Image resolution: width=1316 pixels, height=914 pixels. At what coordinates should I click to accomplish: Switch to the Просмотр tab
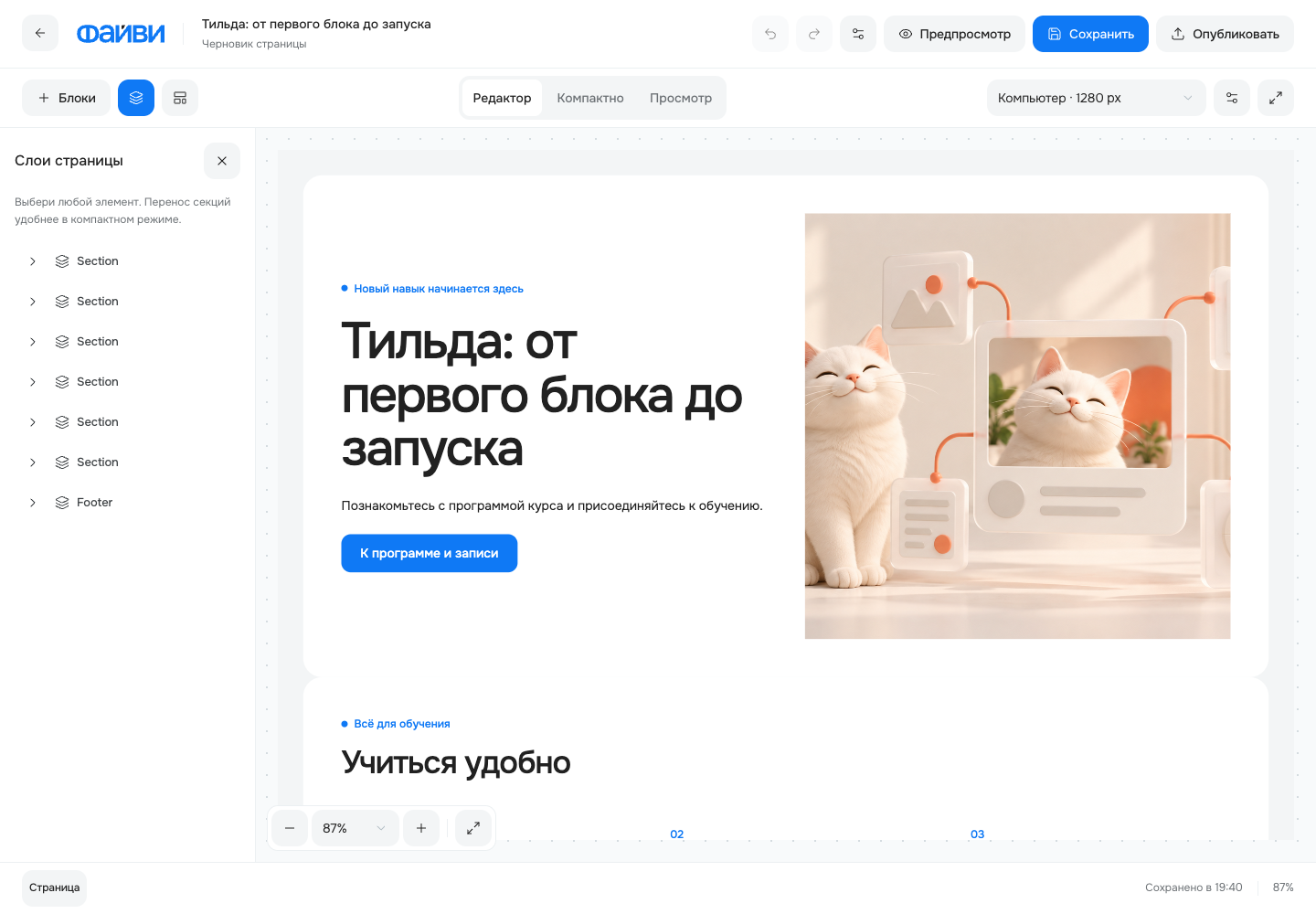[681, 98]
